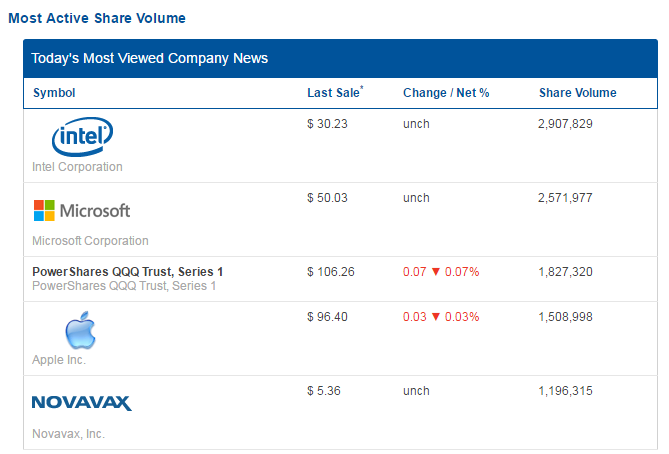Viewport: 669px width, 454px height.
Task: Click the red 0.07% net percentage
Action: (462, 272)
